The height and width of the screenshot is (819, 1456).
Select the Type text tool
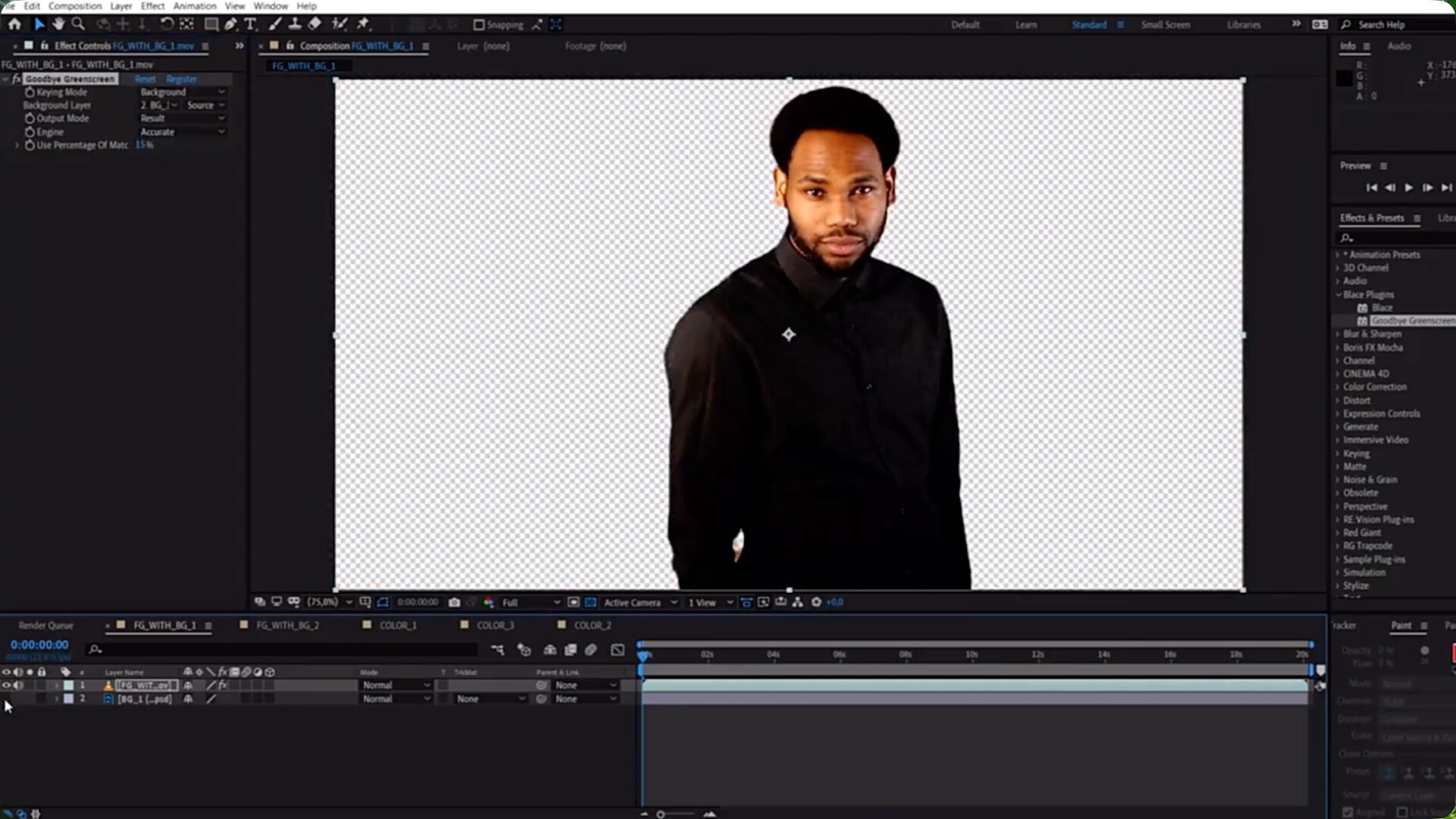point(250,24)
